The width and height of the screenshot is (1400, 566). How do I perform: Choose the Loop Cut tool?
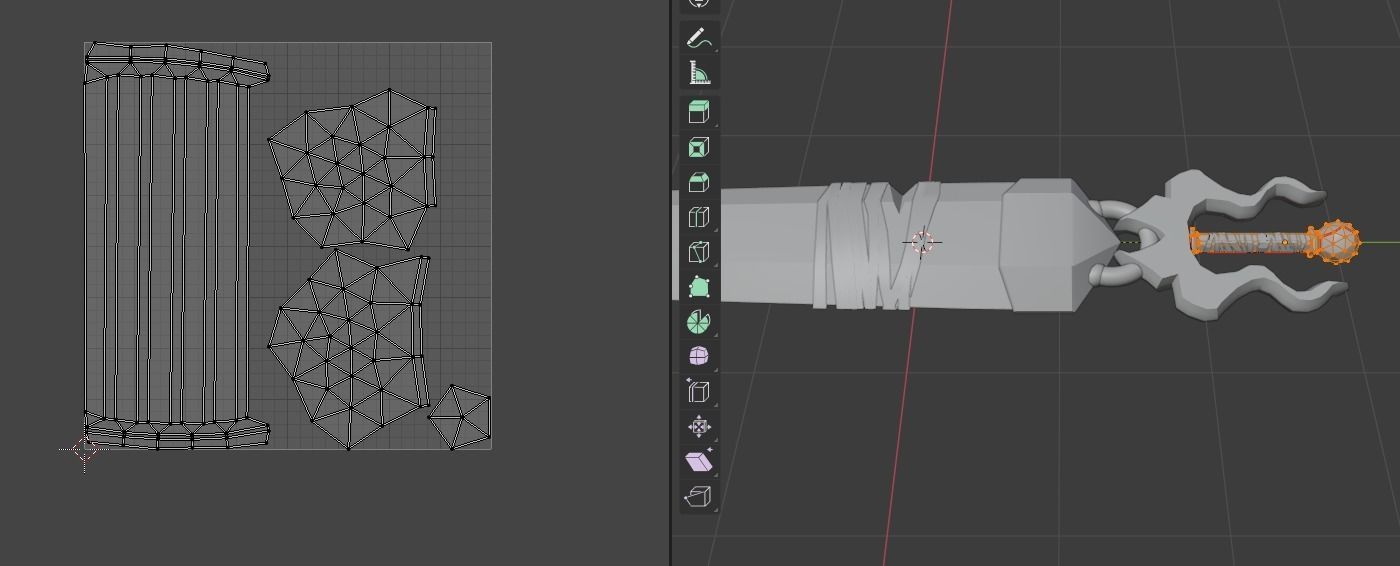point(699,217)
